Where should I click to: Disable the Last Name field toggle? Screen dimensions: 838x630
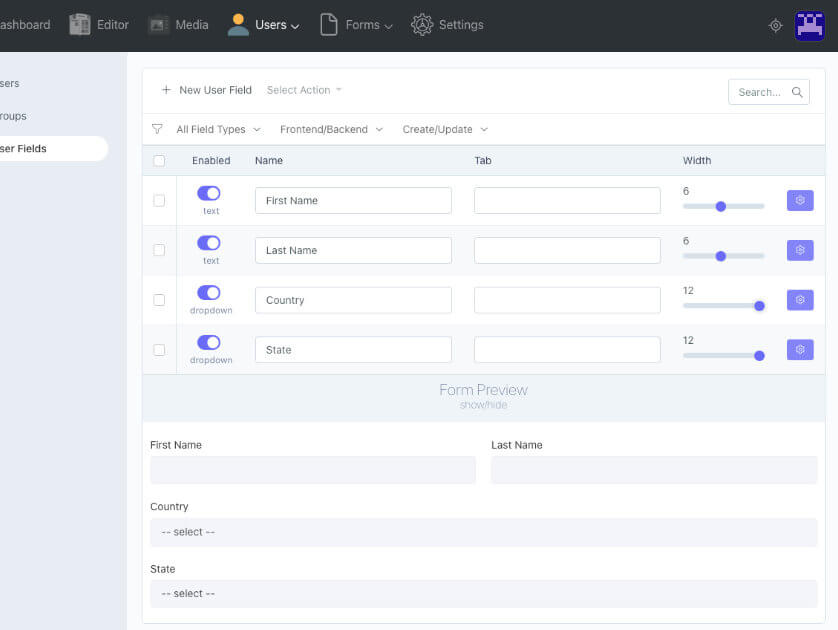pyautogui.click(x=208, y=243)
